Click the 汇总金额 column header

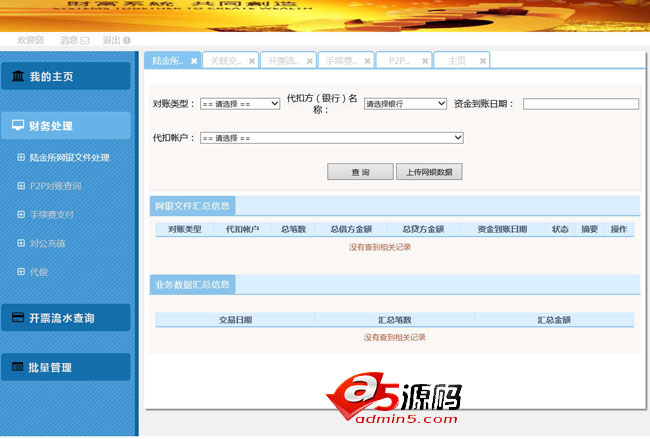554,320
